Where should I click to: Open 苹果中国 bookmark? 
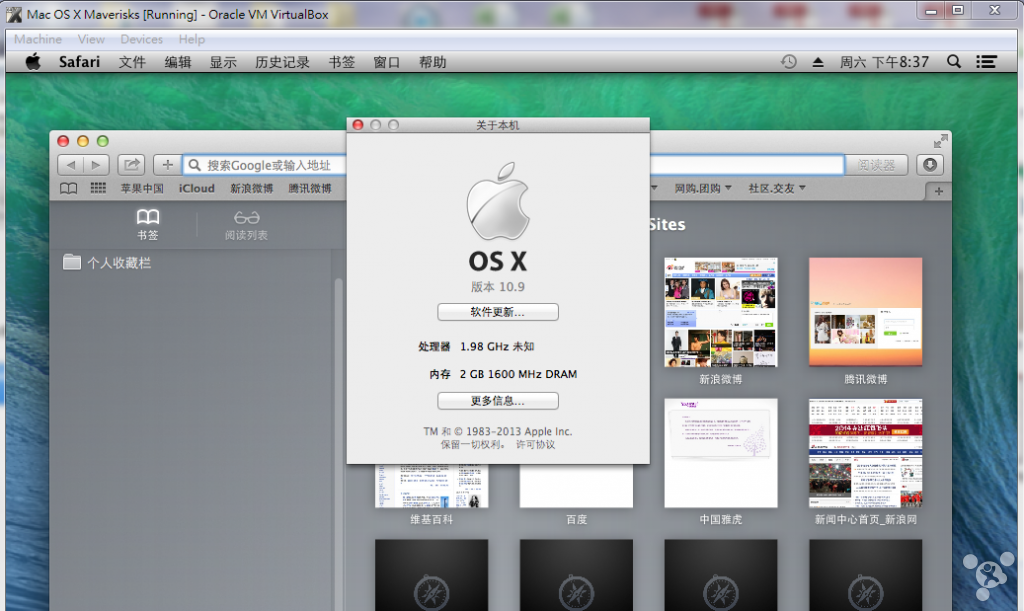click(142, 189)
